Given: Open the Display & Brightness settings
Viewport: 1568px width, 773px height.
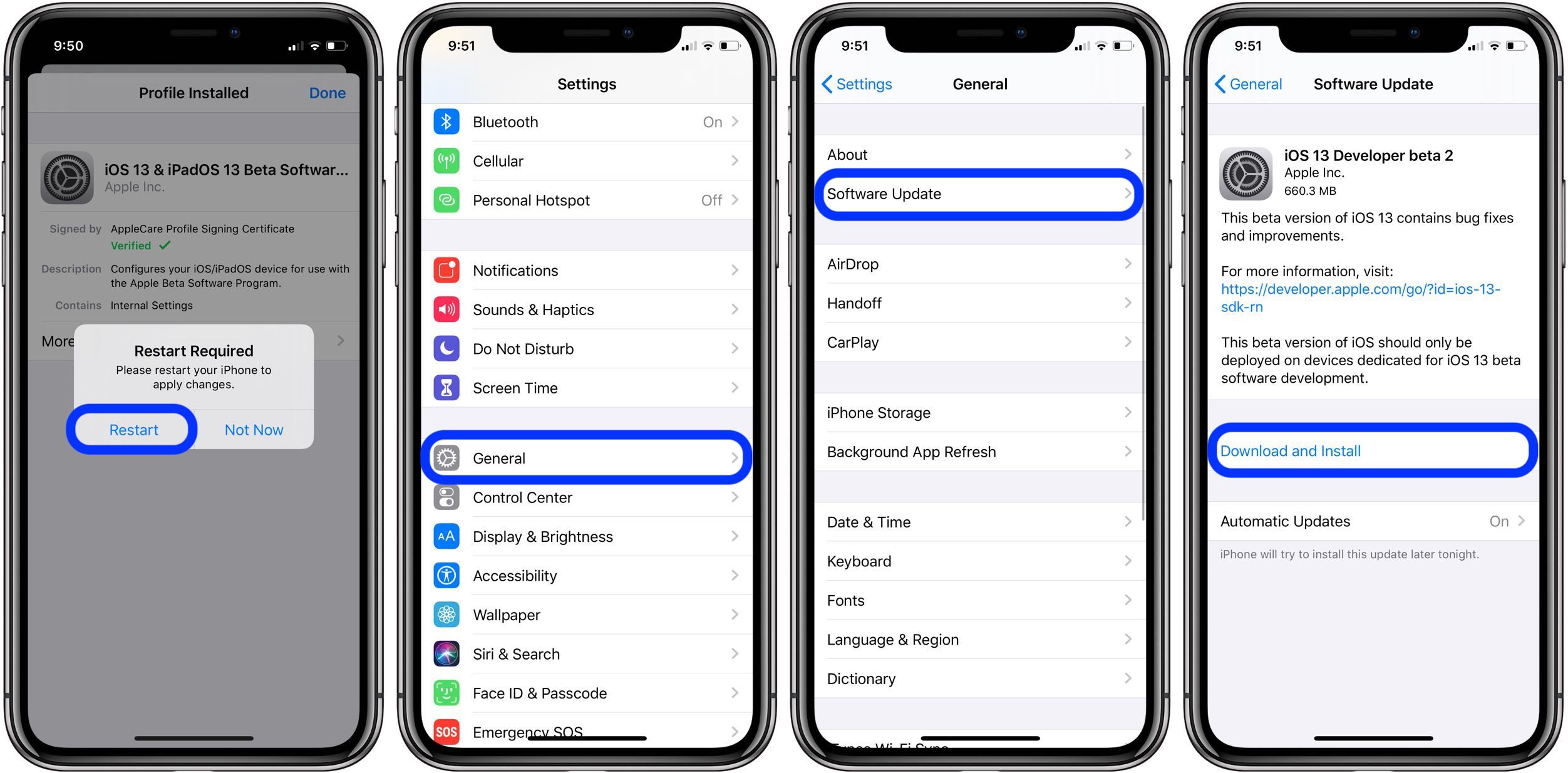Looking at the screenshot, I should point(588,537).
